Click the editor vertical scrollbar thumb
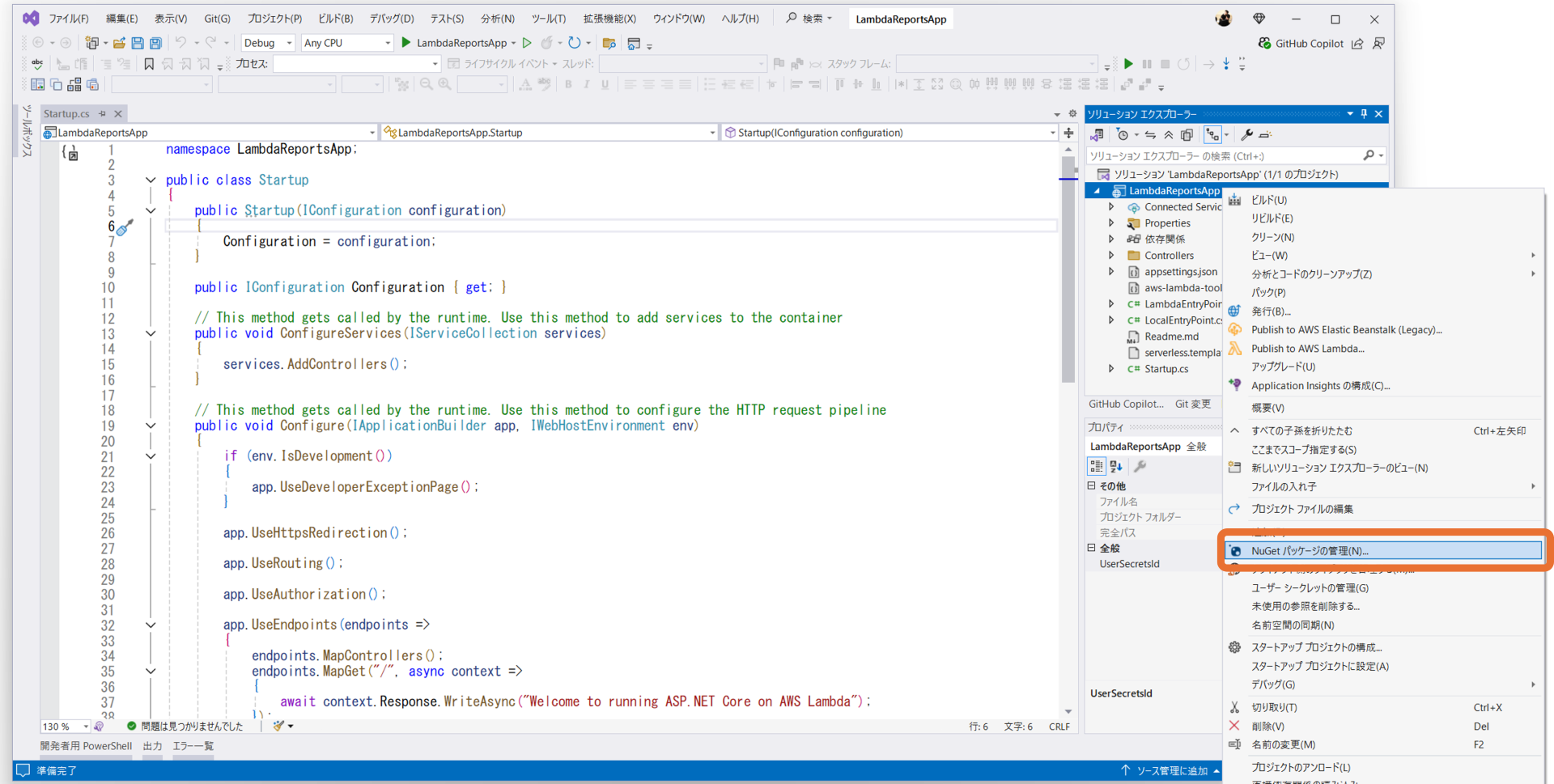 pos(1068,269)
